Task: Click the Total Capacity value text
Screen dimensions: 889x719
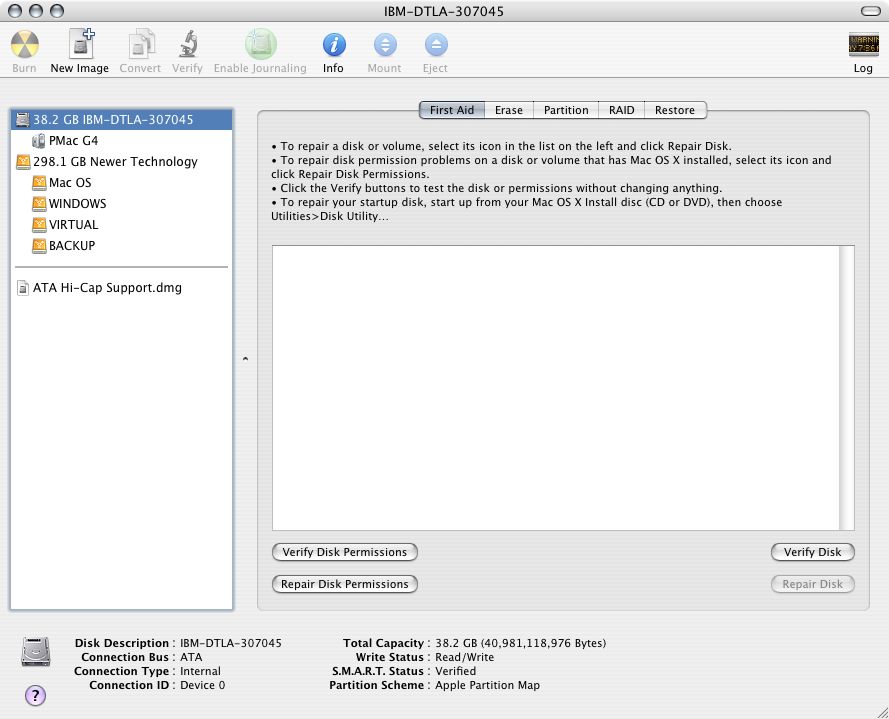Action: click(x=520, y=643)
